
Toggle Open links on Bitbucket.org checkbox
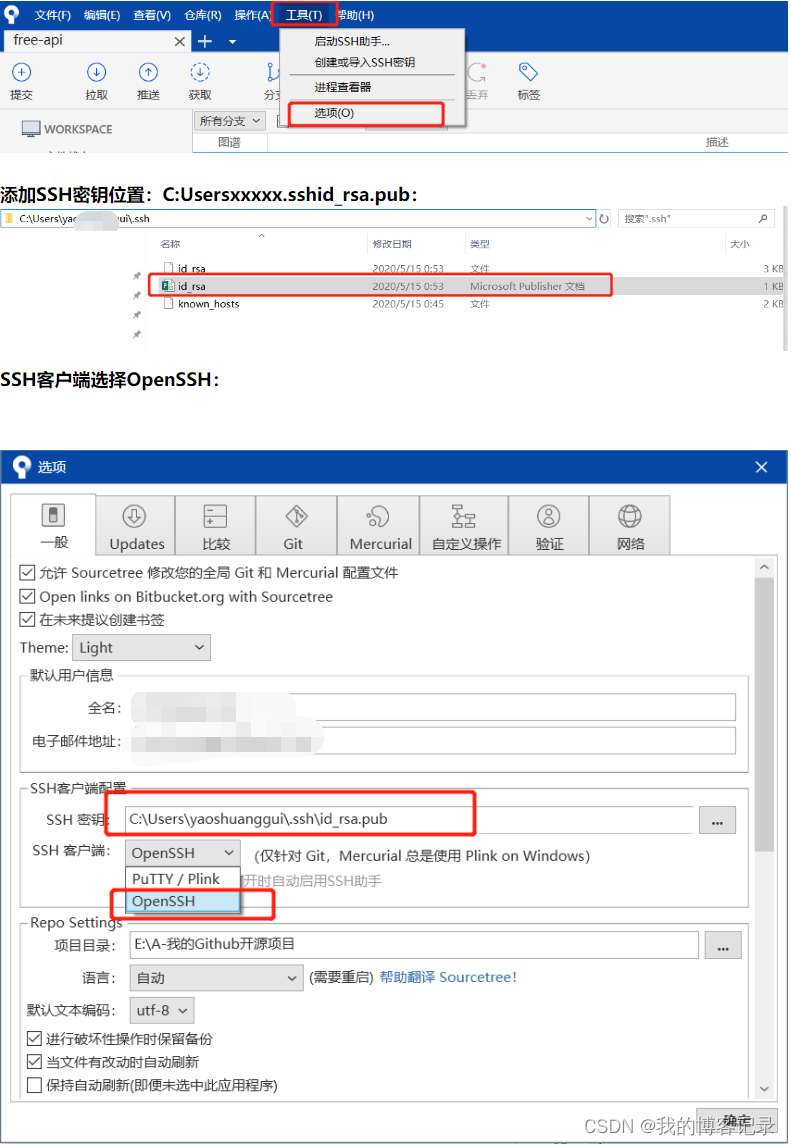pyautogui.click(x=27, y=597)
